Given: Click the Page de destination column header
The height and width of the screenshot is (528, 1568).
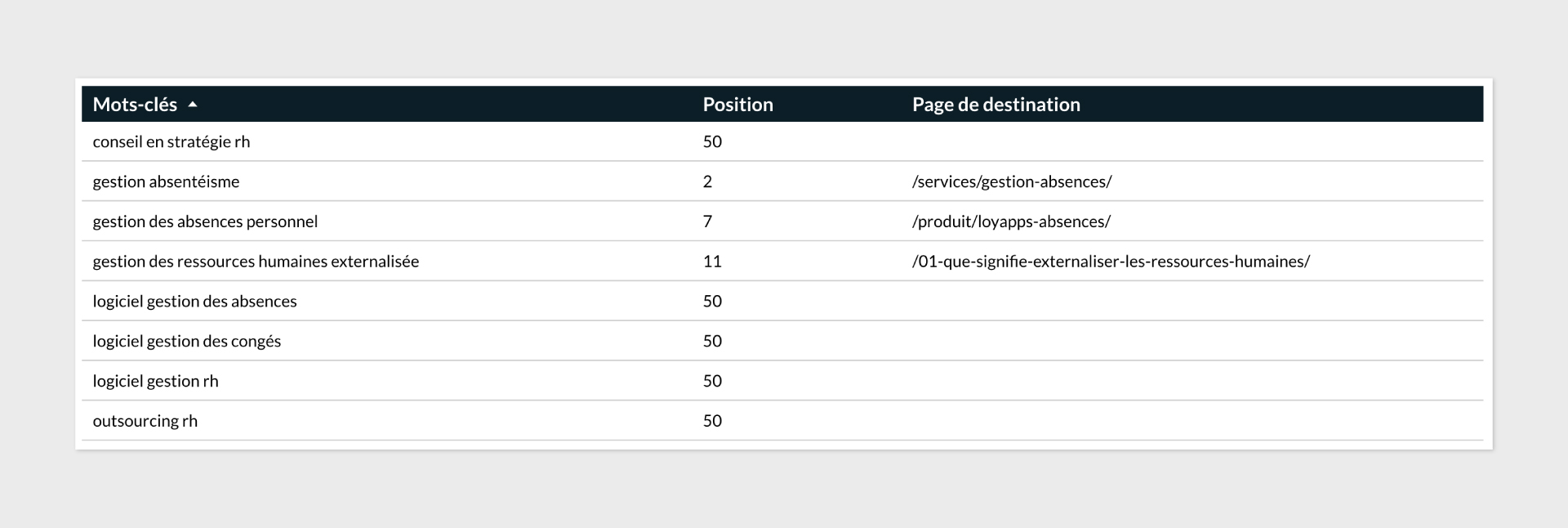Looking at the screenshot, I should point(996,105).
